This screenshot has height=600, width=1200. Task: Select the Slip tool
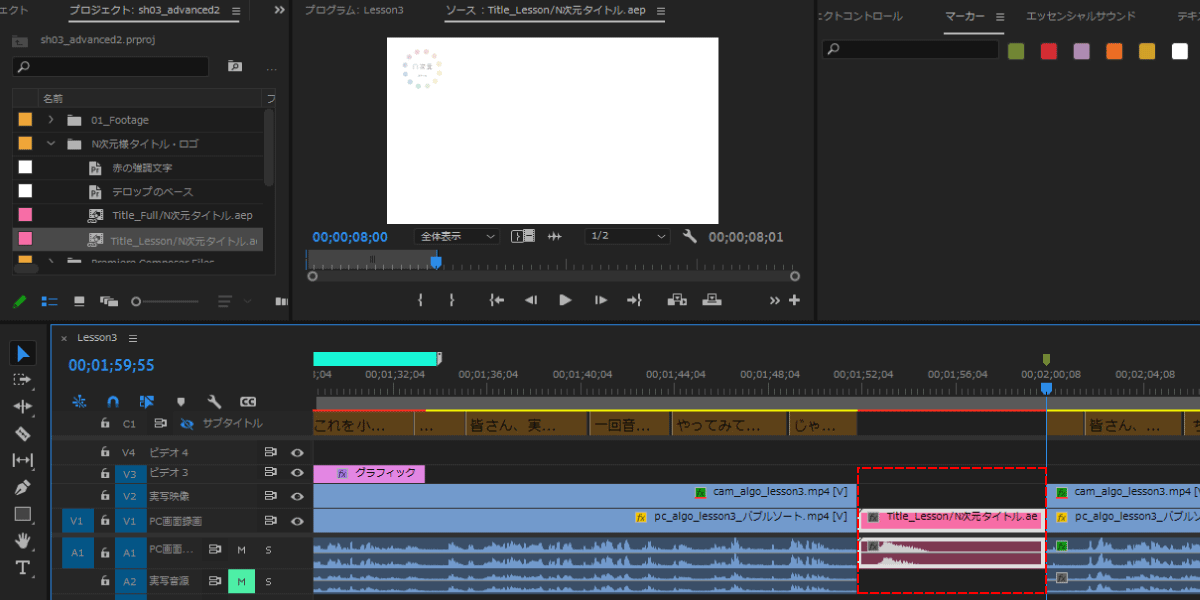tap(23, 461)
